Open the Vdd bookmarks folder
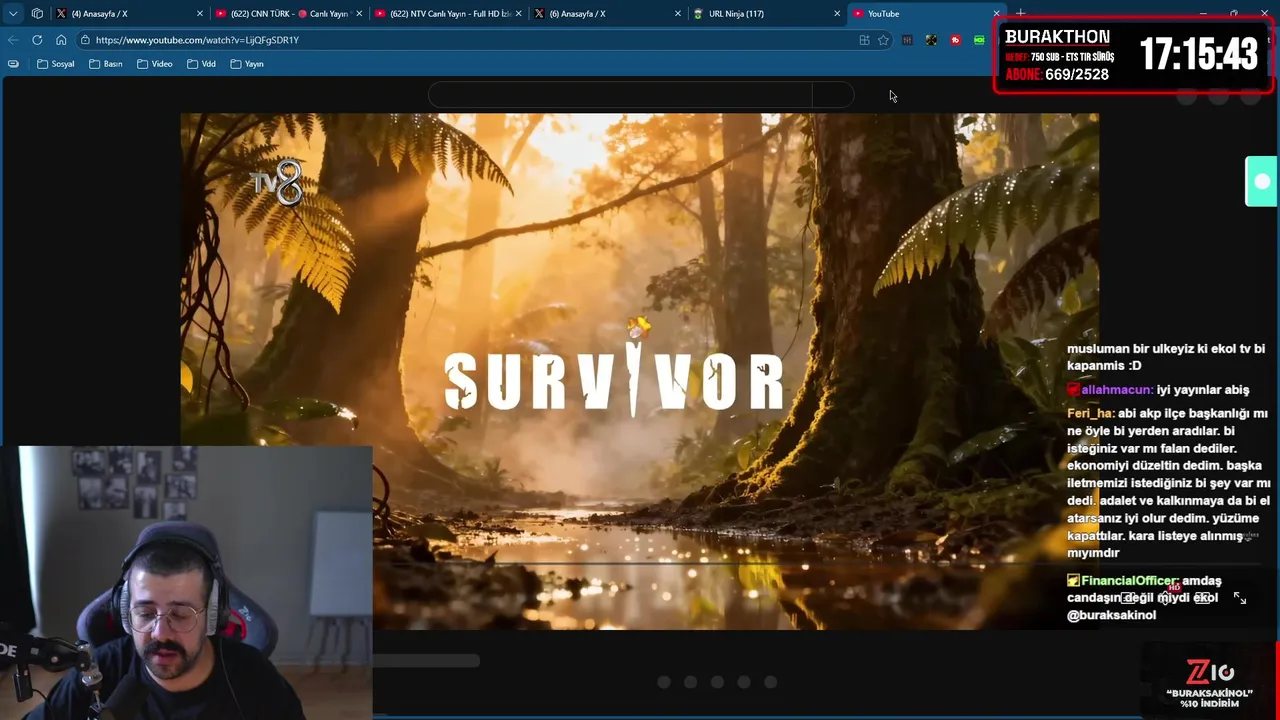Viewport: 1280px width, 720px height. [x=201, y=64]
